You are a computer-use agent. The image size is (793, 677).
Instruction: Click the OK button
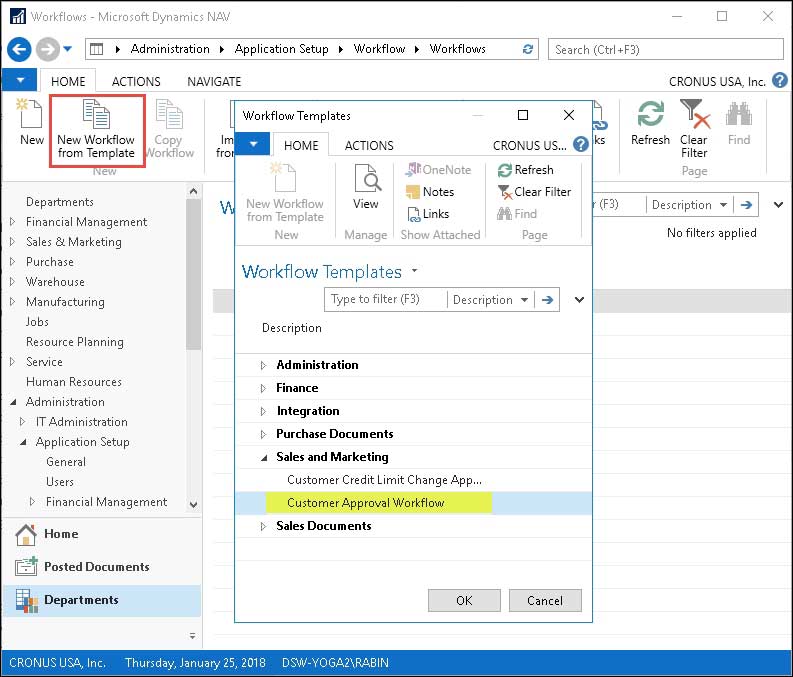[464, 600]
